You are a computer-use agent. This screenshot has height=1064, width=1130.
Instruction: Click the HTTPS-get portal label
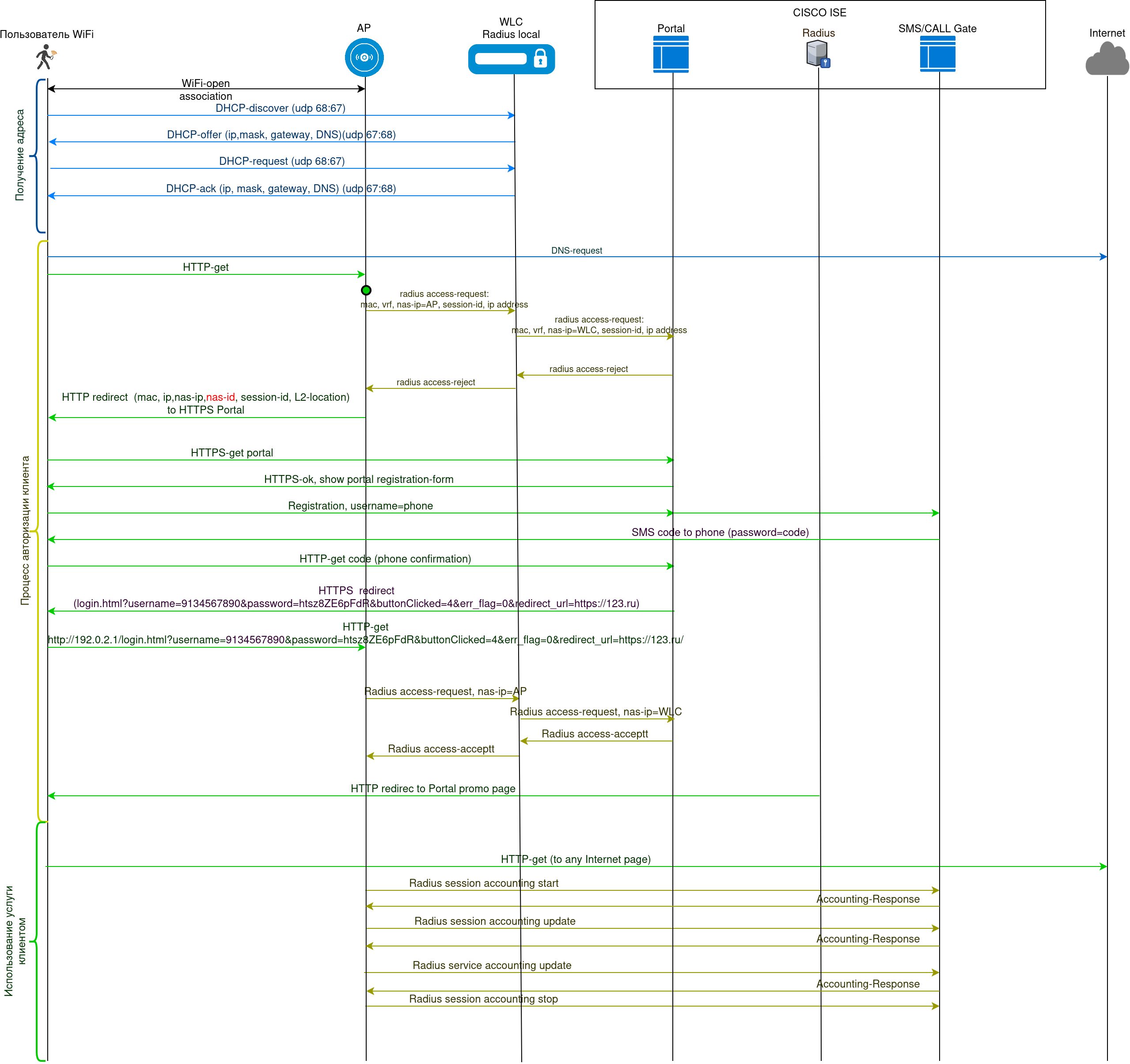(232, 452)
